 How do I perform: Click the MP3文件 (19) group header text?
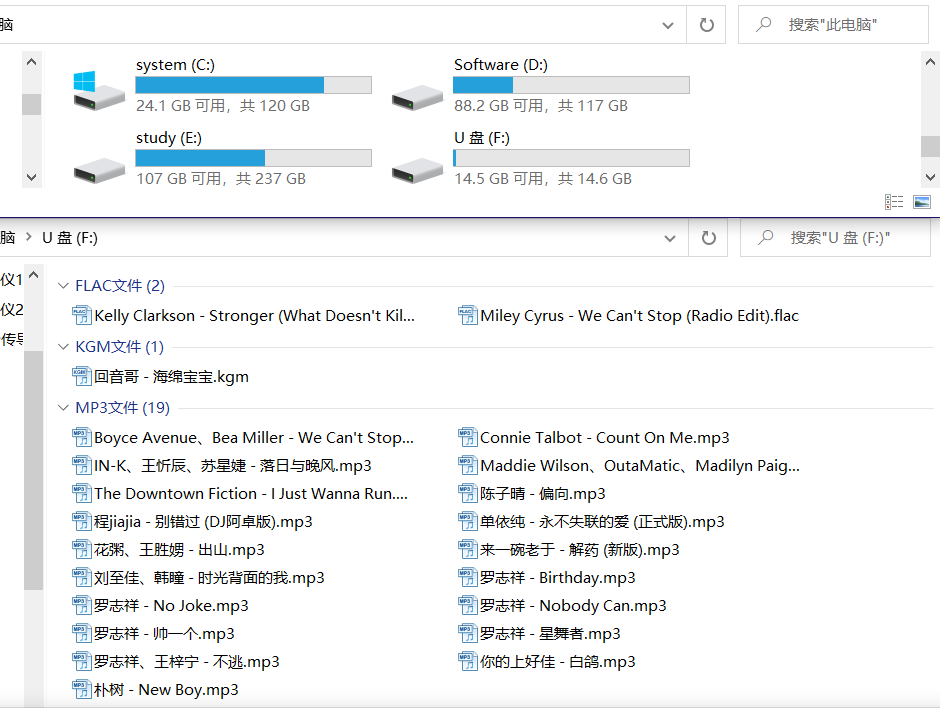[122, 408]
